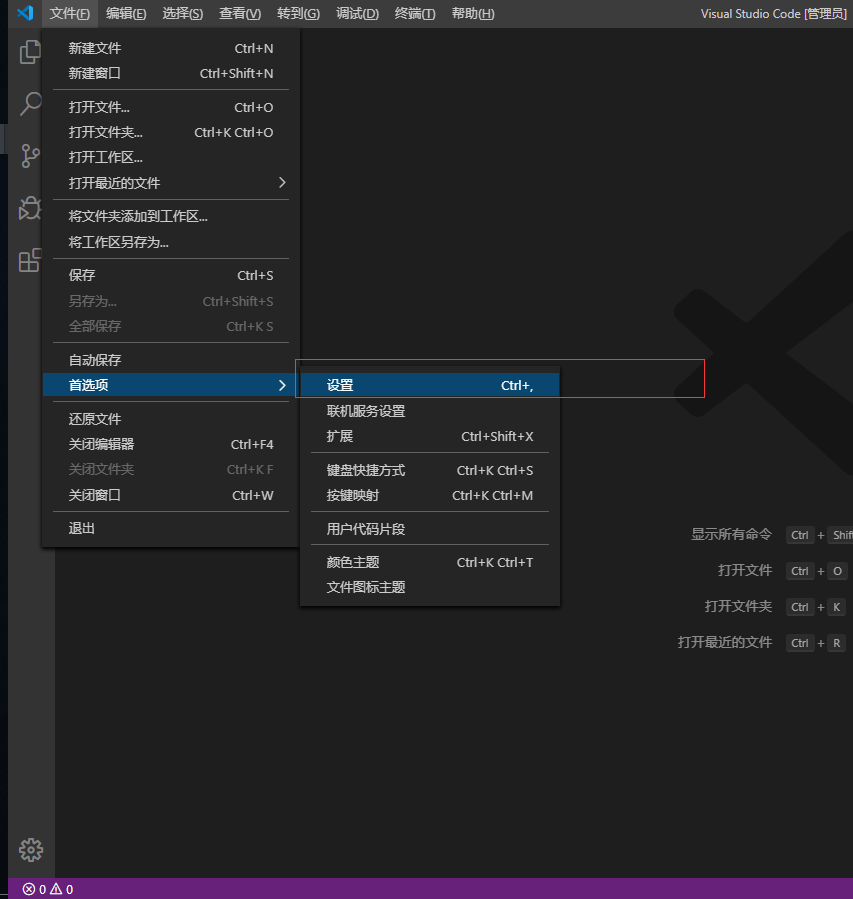This screenshot has height=899, width=853.
Task: Open 设置 in the Preferences submenu
Action: [429, 385]
